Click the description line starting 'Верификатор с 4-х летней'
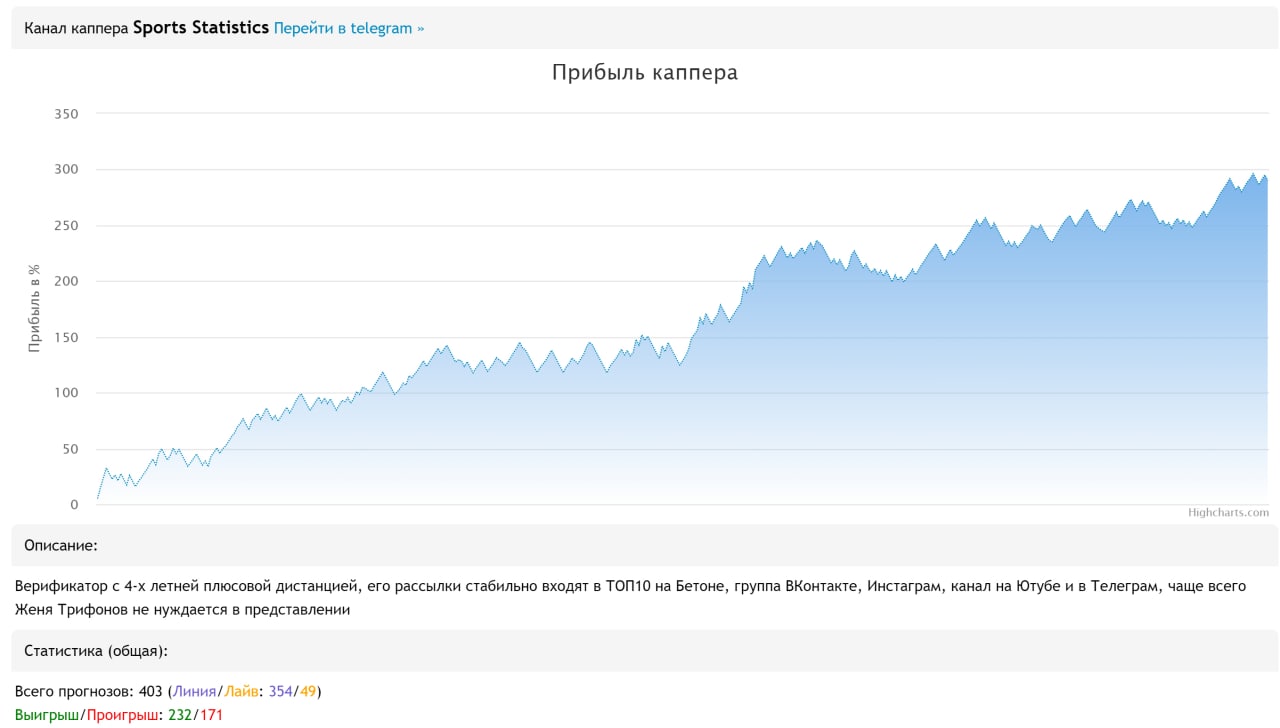This screenshot has width=1280, height=728. point(631,586)
